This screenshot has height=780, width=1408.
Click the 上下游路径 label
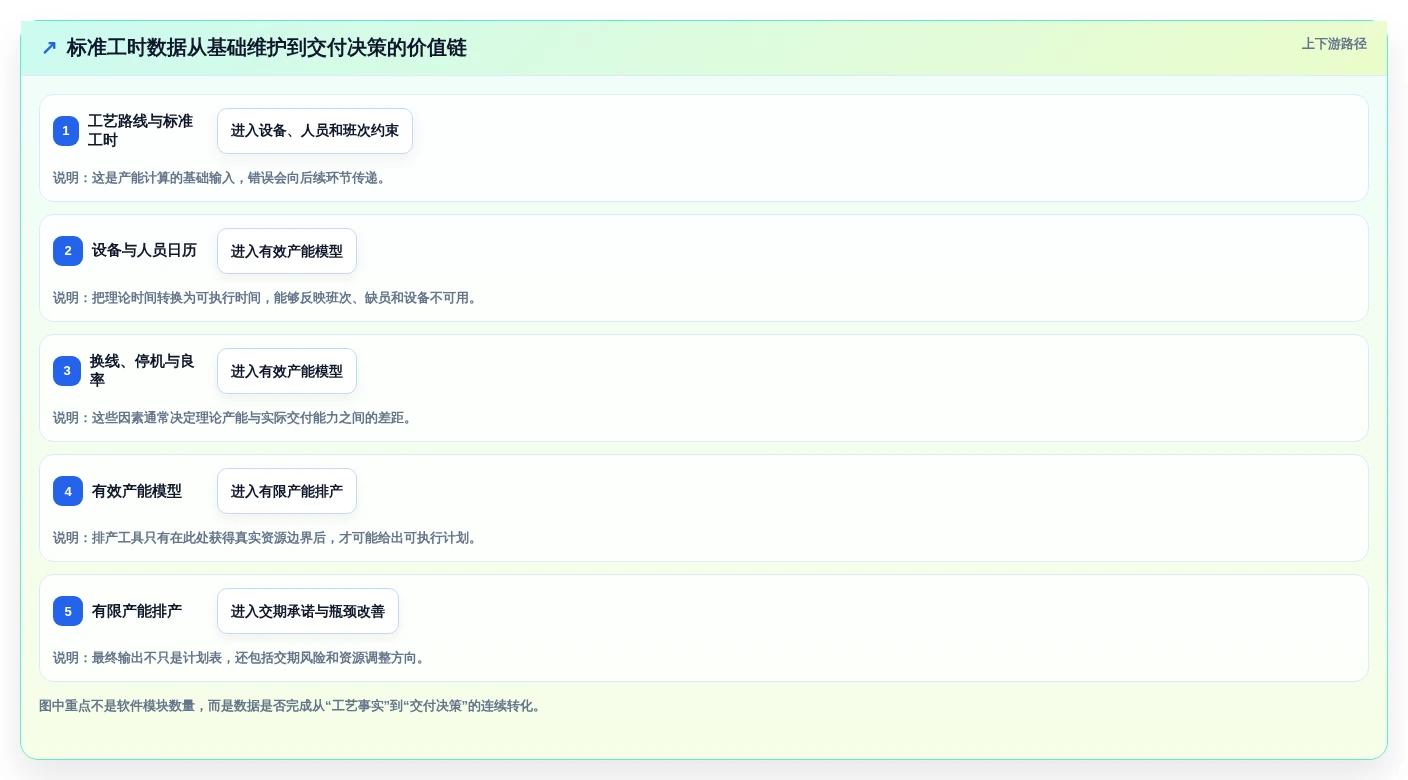(x=1334, y=44)
